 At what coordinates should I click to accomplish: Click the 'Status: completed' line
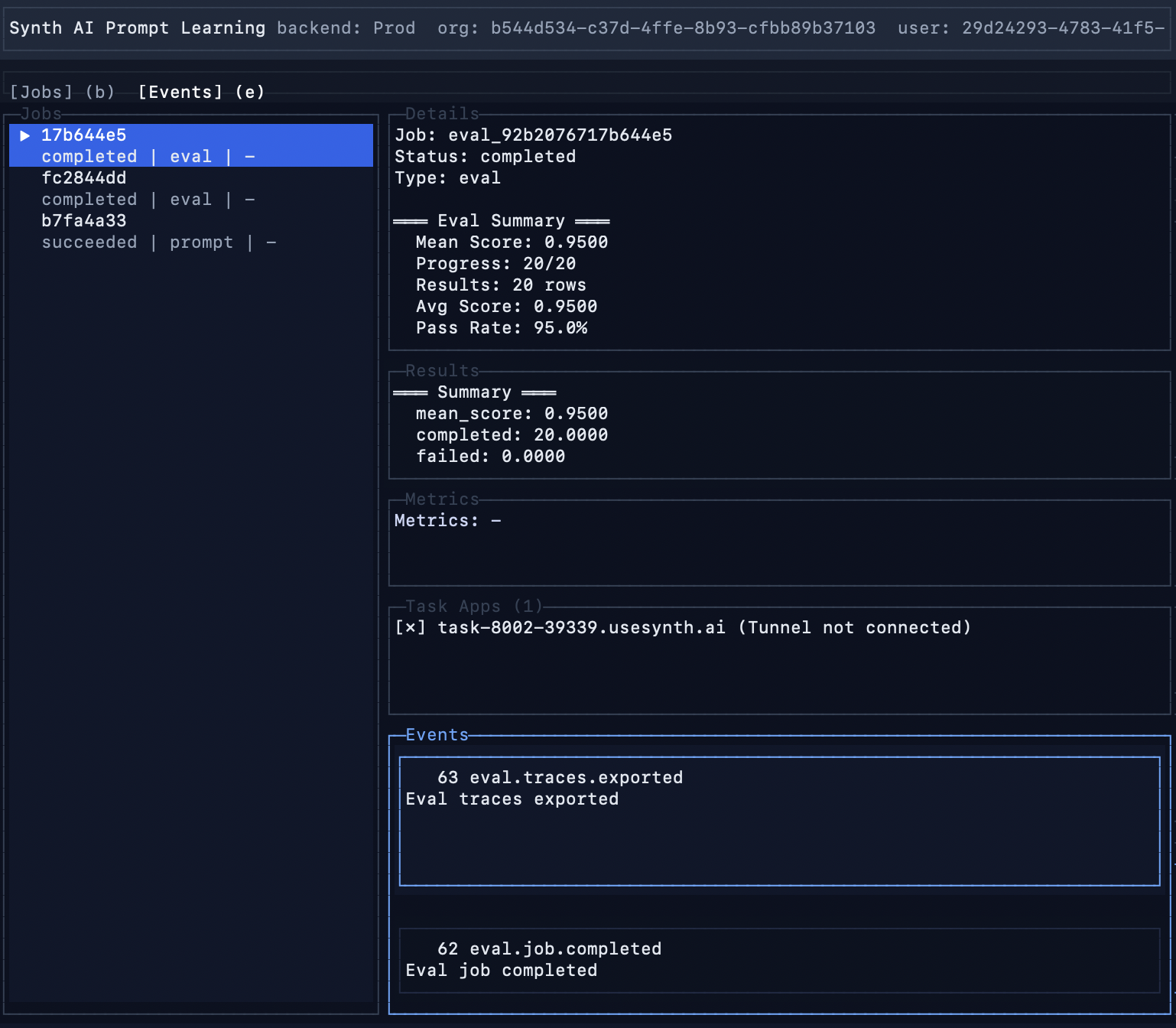pos(486,156)
